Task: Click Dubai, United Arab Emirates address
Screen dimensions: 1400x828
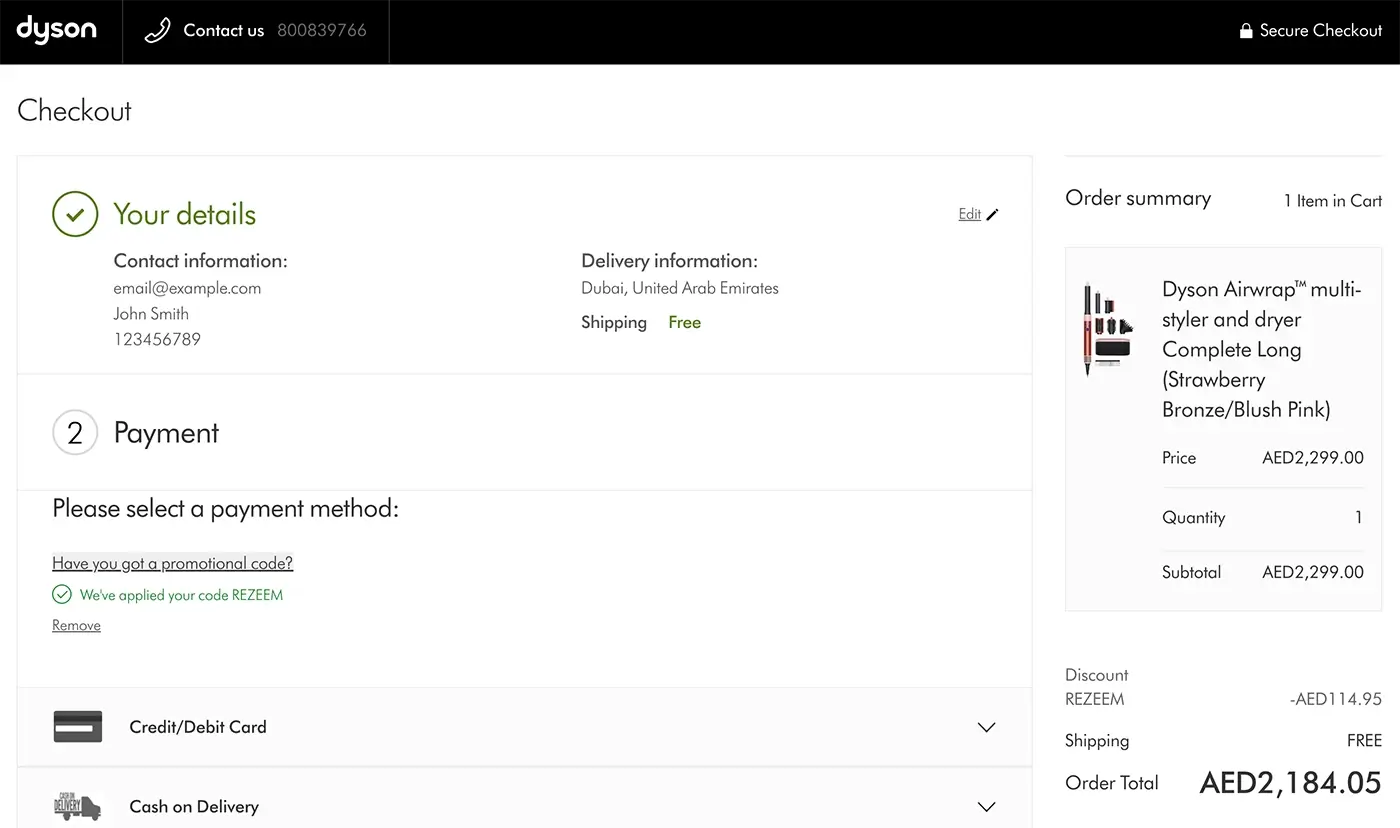Action: [680, 288]
